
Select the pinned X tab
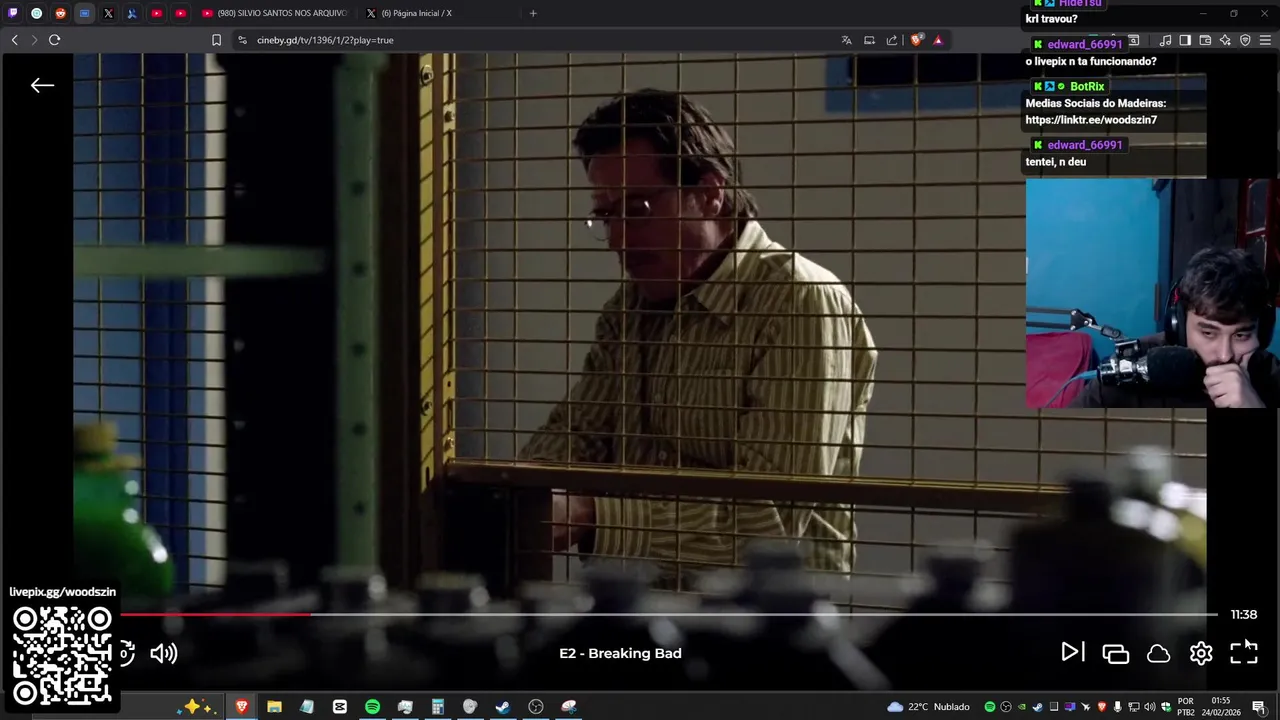108,13
